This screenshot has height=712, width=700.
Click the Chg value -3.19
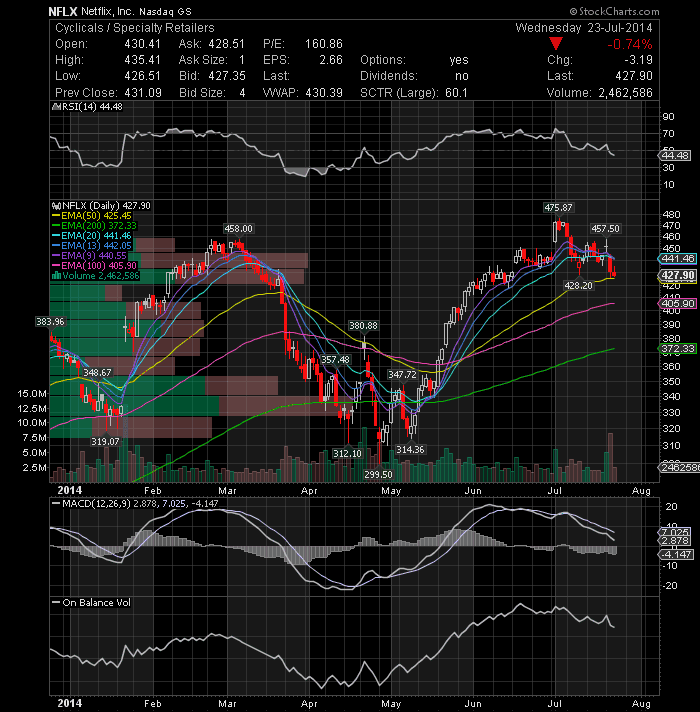coord(638,60)
